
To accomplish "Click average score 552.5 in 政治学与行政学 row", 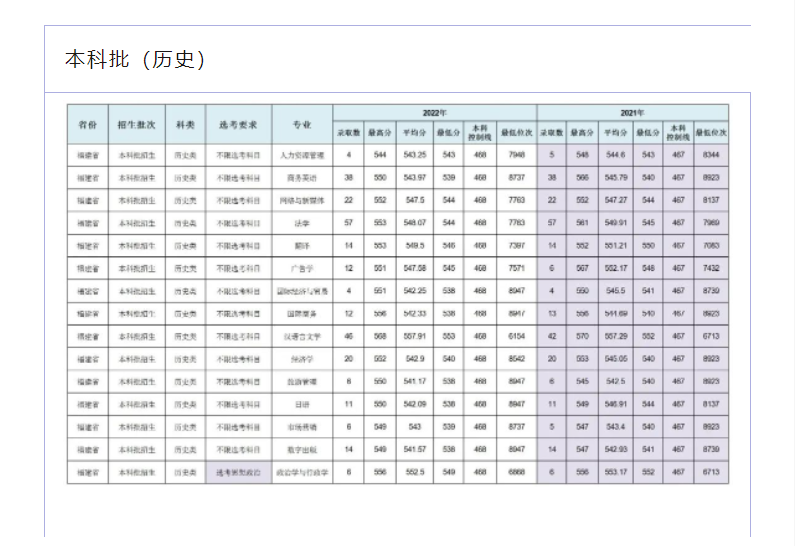I will pos(415,472).
